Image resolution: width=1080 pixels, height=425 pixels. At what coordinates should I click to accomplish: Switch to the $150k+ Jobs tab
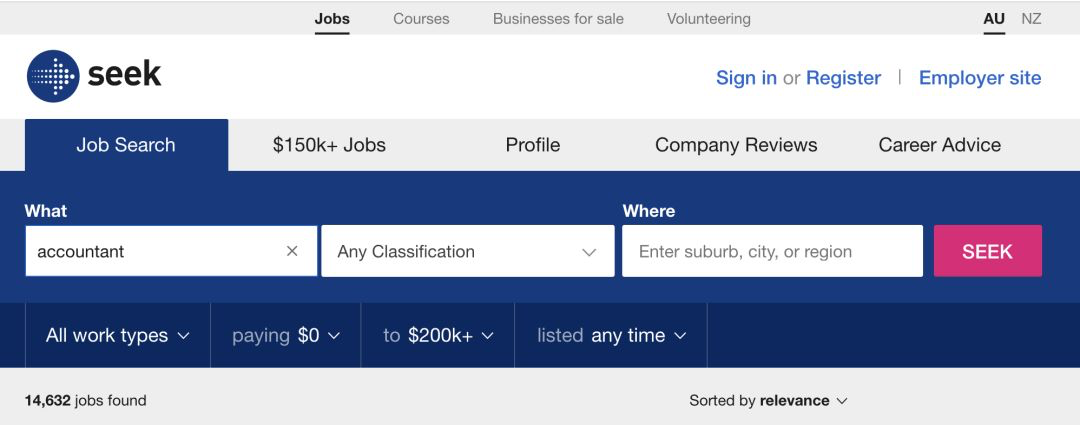click(329, 145)
